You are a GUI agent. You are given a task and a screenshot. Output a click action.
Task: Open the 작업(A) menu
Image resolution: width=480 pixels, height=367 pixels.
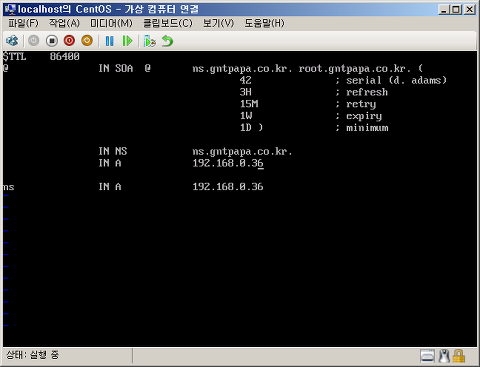pyautogui.click(x=64, y=23)
